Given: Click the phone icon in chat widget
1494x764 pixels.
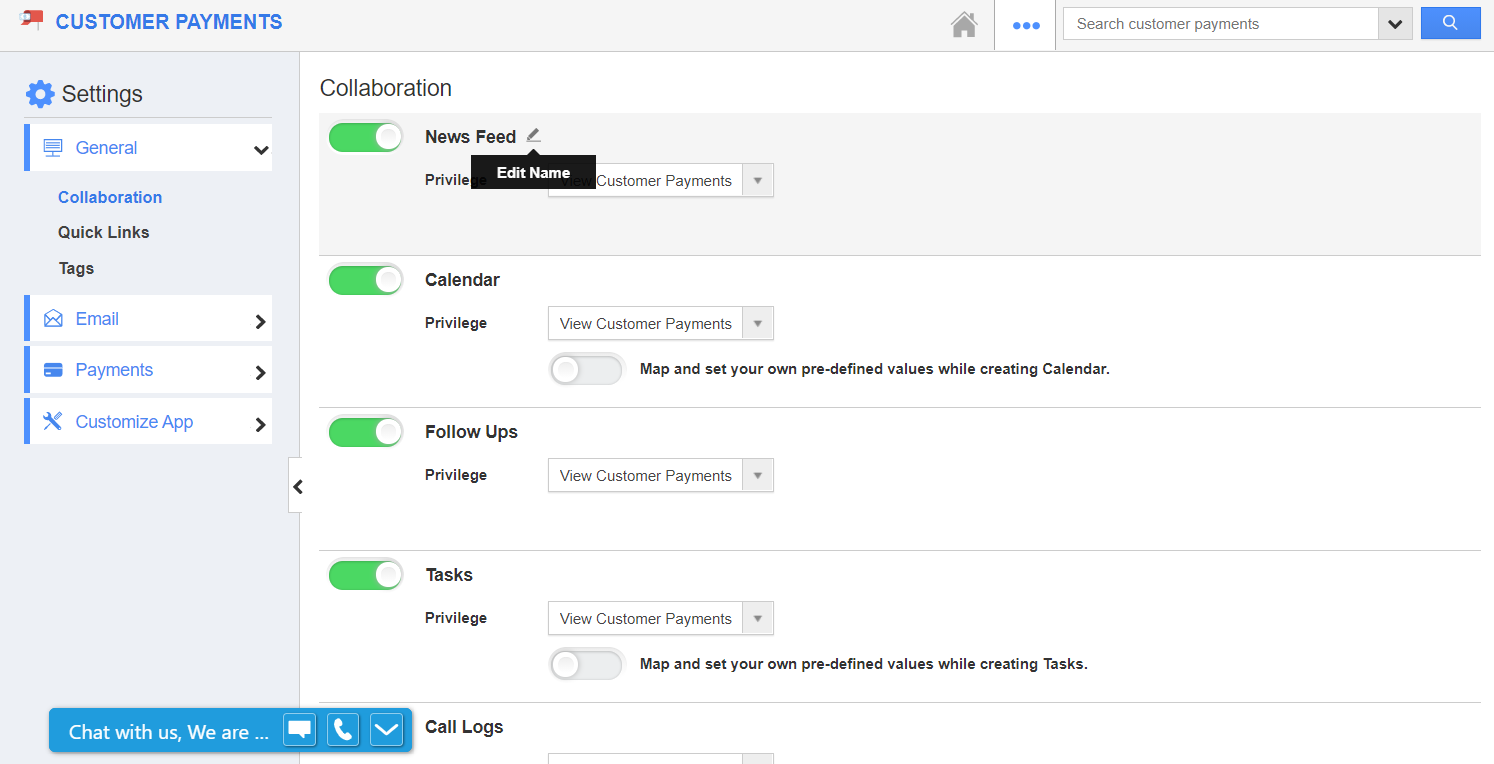Looking at the screenshot, I should pos(343,730).
